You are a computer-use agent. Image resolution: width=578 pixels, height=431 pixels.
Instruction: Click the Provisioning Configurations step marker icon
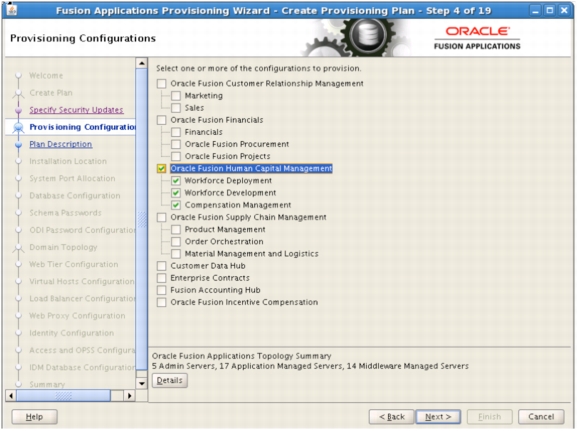[x=18, y=128]
